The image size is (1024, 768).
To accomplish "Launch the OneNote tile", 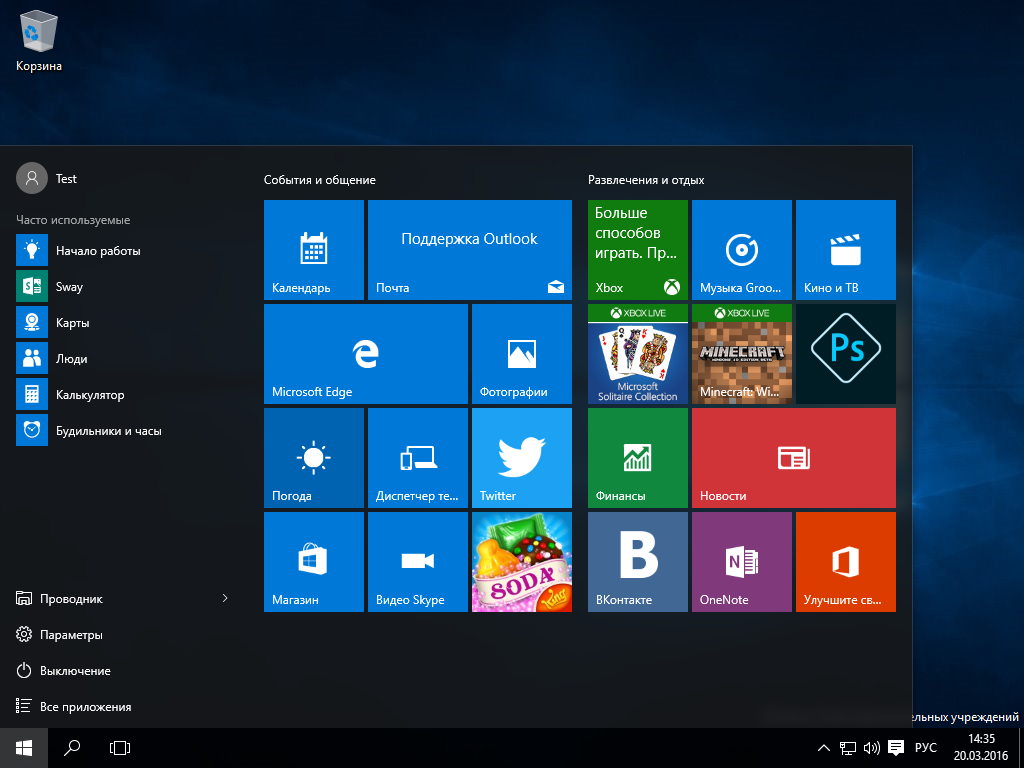I will point(741,562).
